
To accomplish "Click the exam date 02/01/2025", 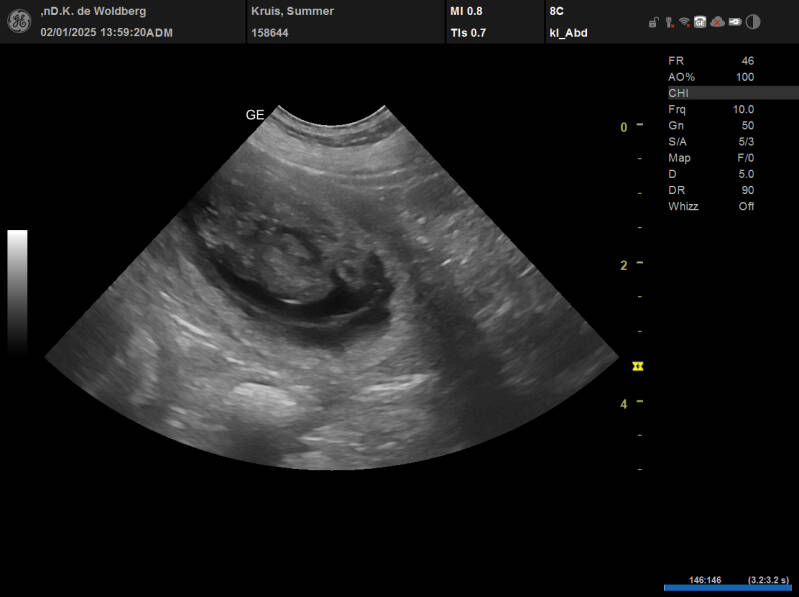I will 68,33.
